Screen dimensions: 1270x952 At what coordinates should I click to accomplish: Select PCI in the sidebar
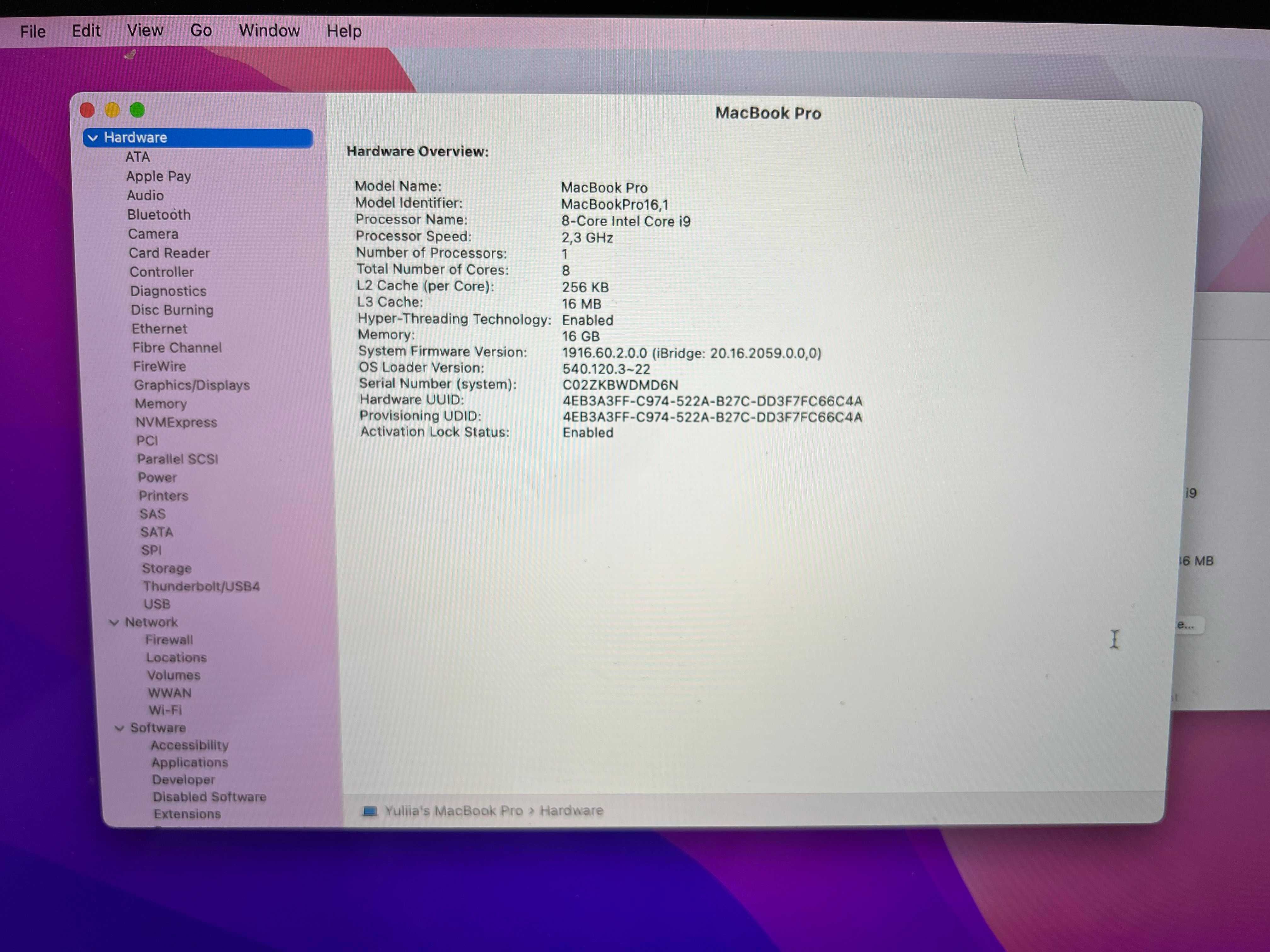[146, 440]
